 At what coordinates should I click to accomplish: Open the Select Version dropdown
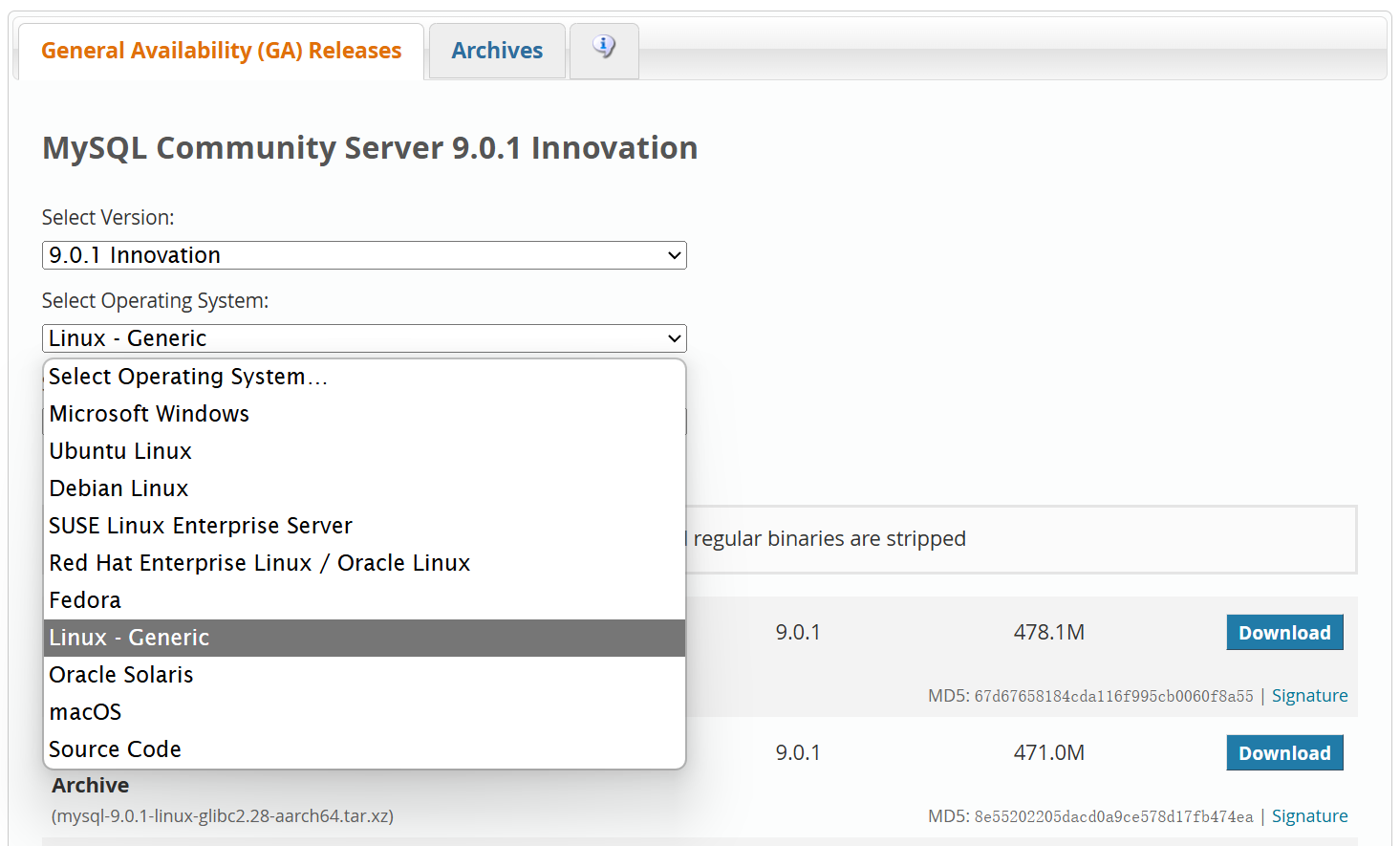(x=364, y=255)
